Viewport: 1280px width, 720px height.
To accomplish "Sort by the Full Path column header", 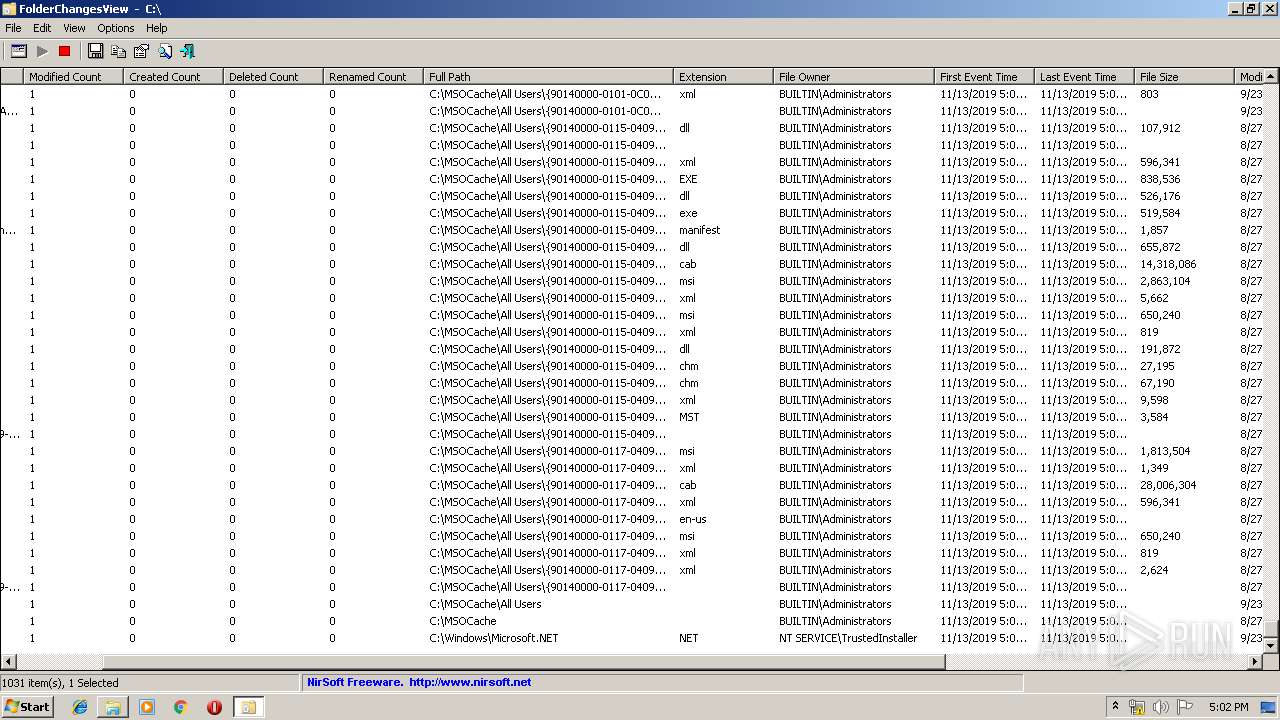I will coord(549,76).
